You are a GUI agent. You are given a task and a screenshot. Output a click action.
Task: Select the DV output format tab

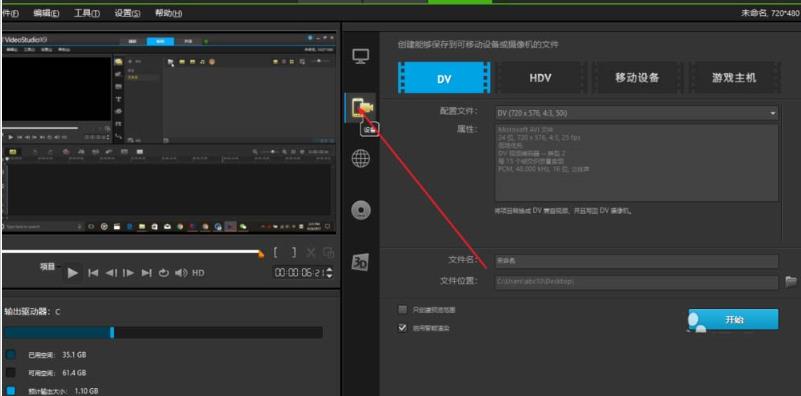pos(444,78)
